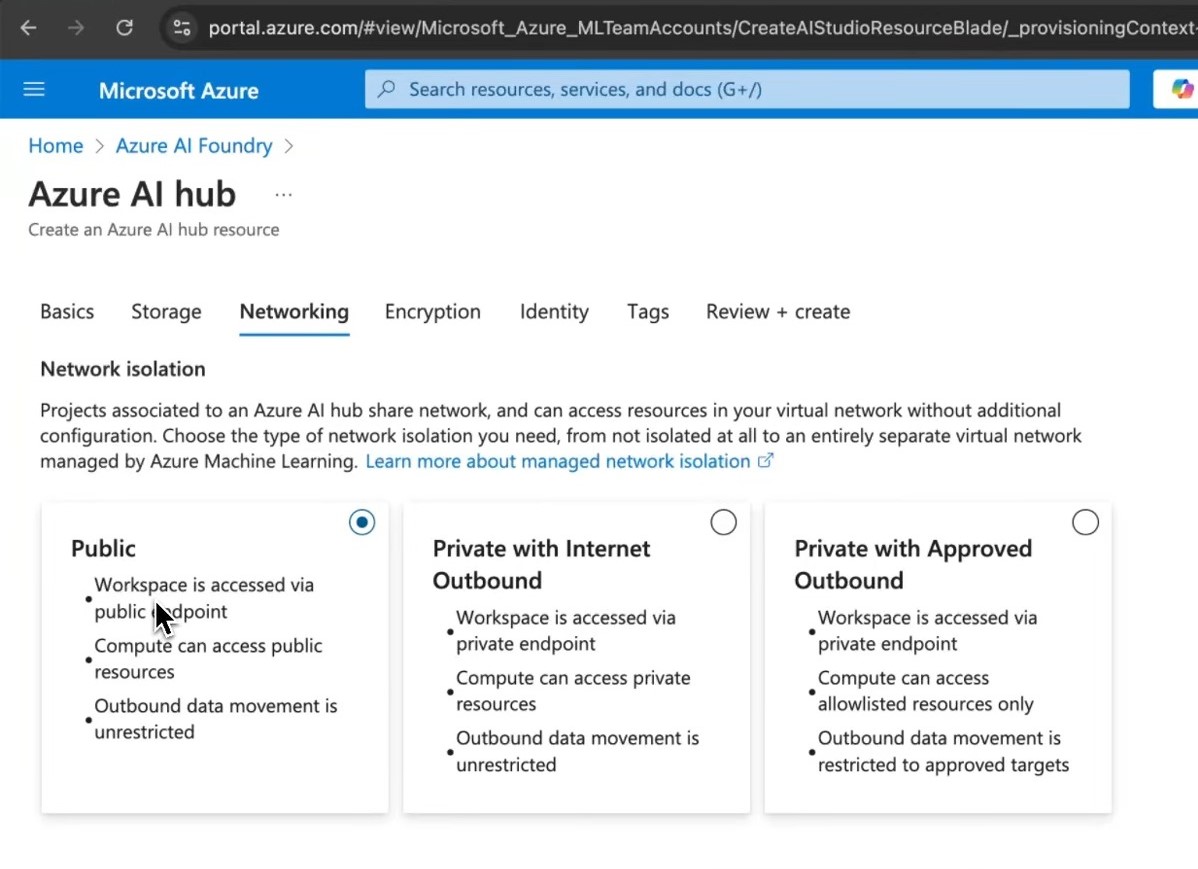This screenshot has height=869, width=1198.
Task: Switch to the Review + create tab
Action: point(777,312)
